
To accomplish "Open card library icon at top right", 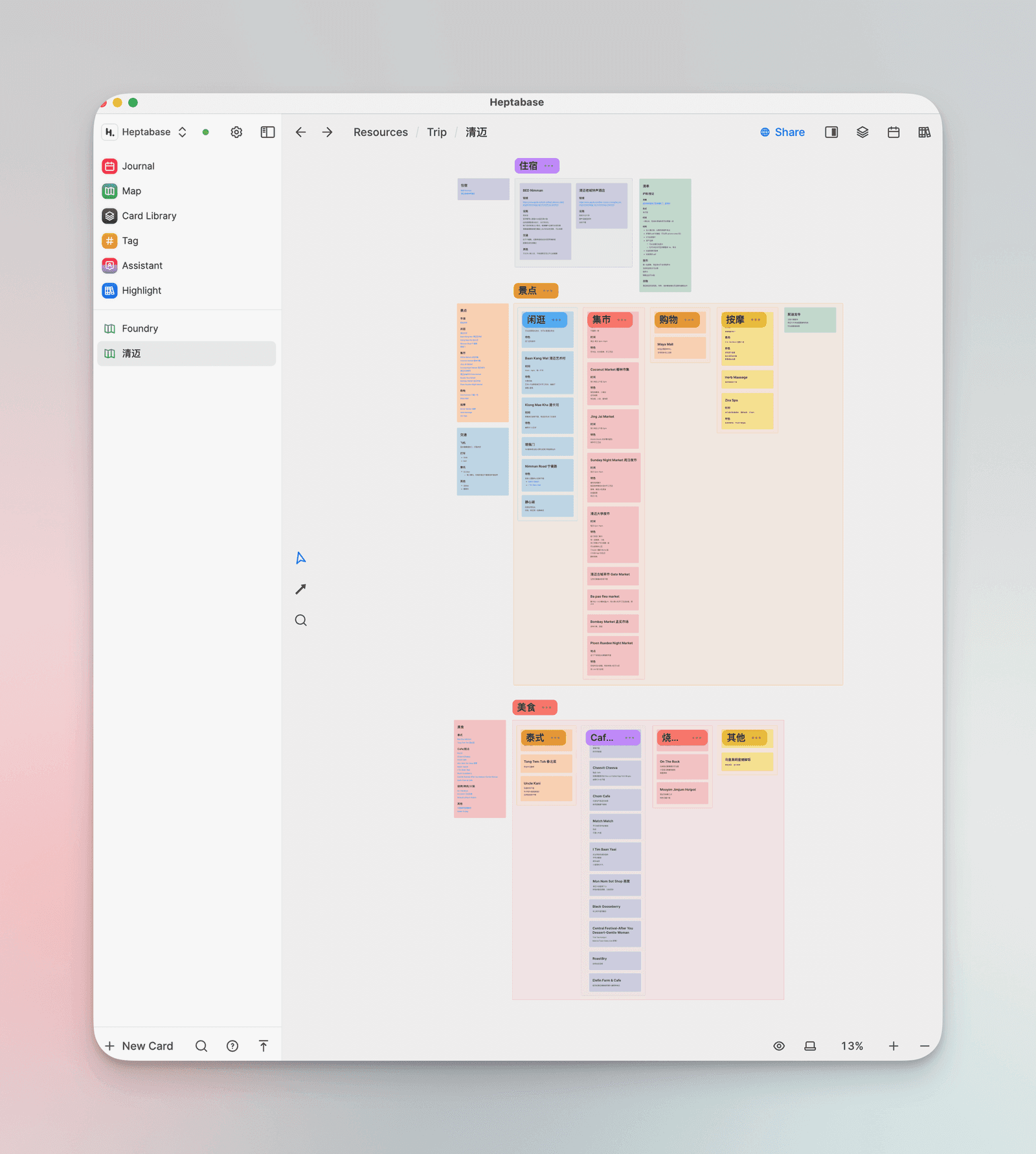I will click(925, 132).
